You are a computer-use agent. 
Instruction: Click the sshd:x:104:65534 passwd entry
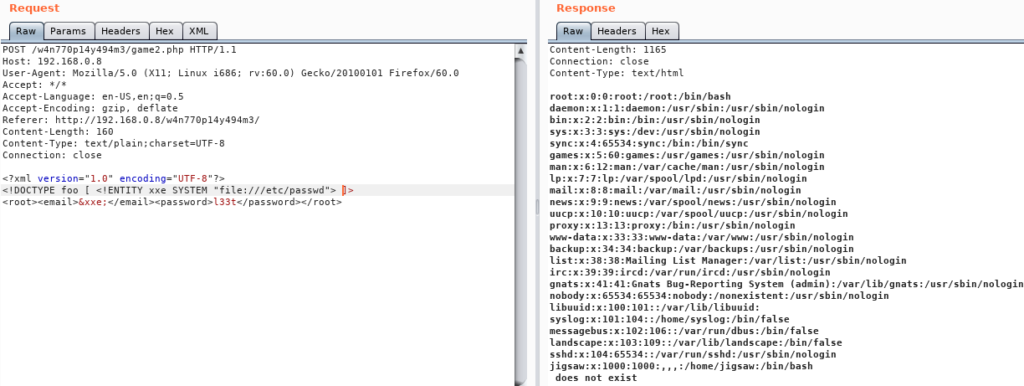(693, 354)
